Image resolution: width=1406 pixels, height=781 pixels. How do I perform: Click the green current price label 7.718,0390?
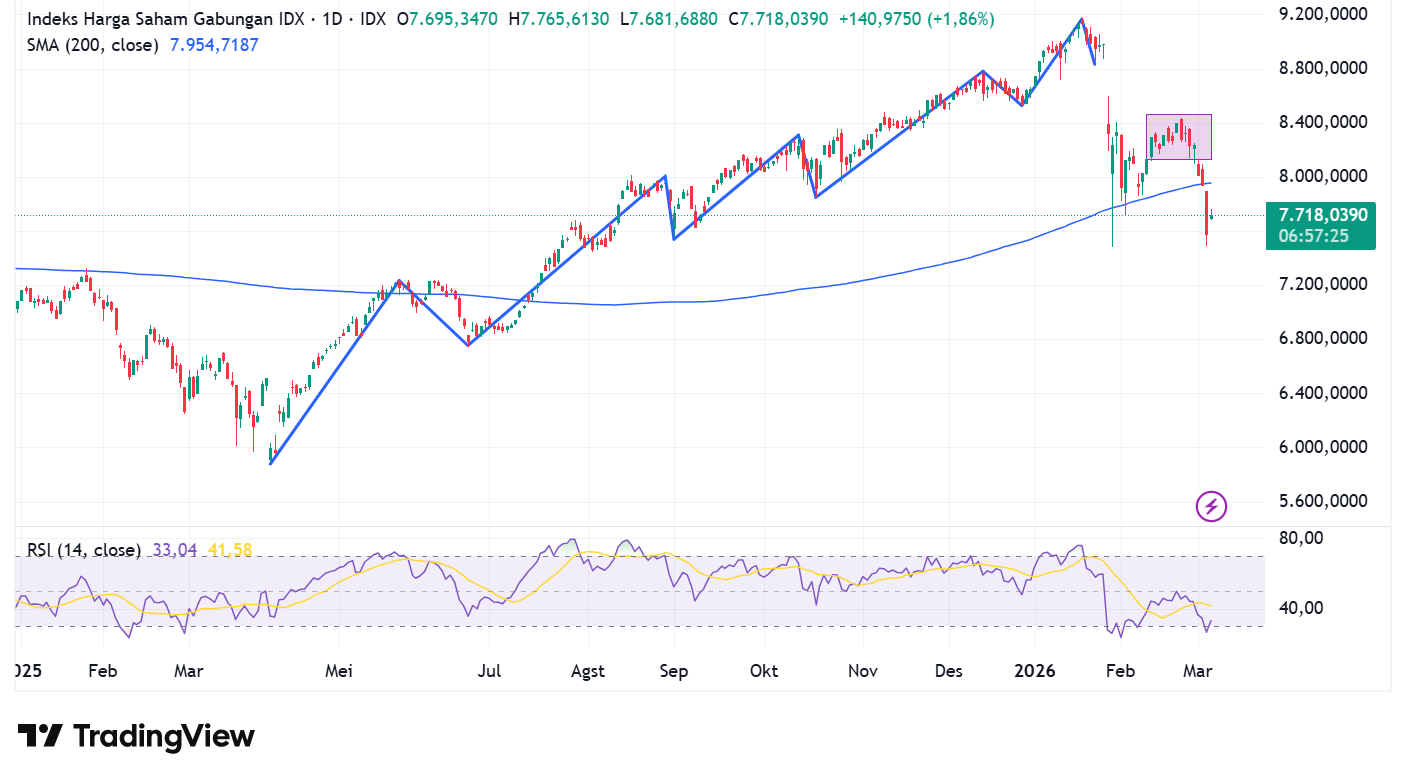click(x=1319, y=215)
